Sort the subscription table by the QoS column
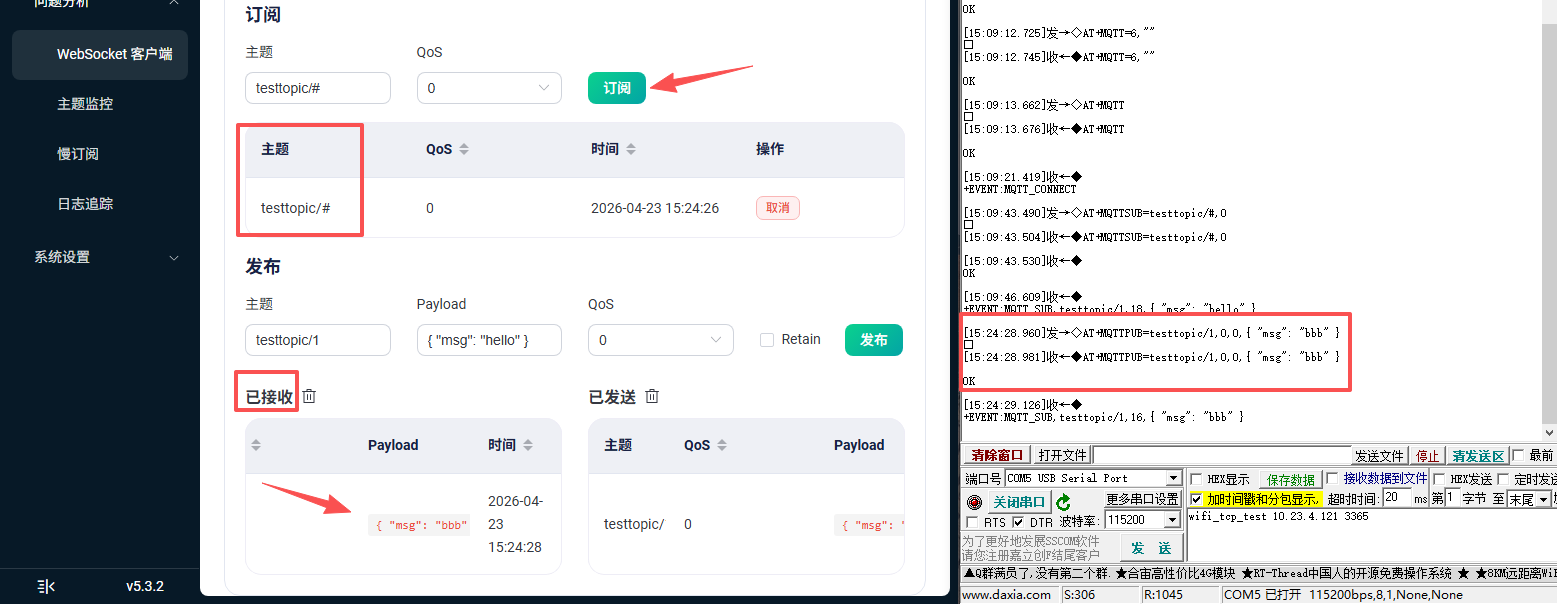 [464, 149]
